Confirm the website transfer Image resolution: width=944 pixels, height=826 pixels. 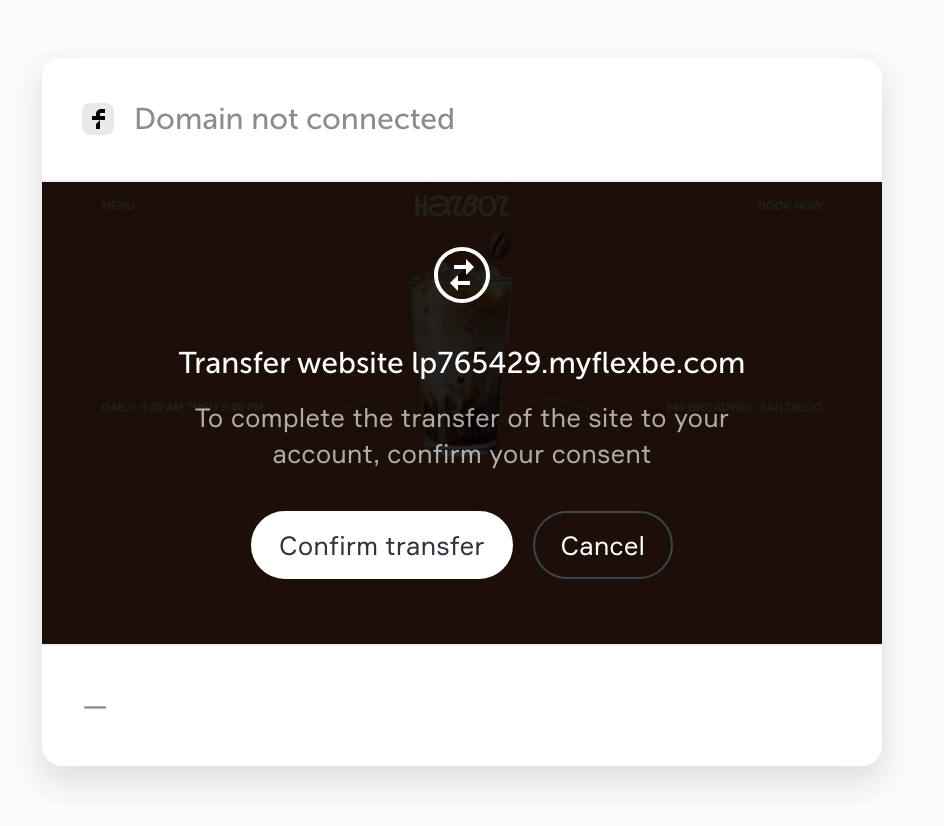pyautogui.click(x=382, y=545)
